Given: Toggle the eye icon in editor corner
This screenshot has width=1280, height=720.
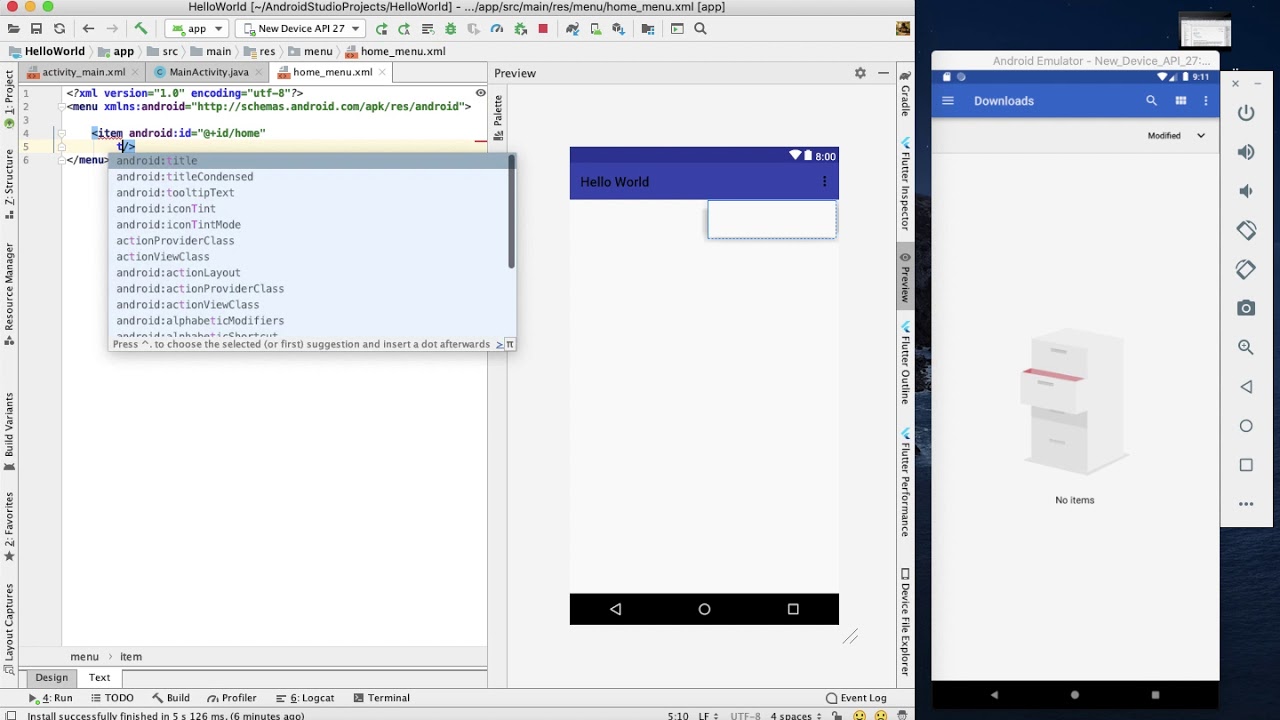Looking at the screenshot, I should (x=480, y=93).
